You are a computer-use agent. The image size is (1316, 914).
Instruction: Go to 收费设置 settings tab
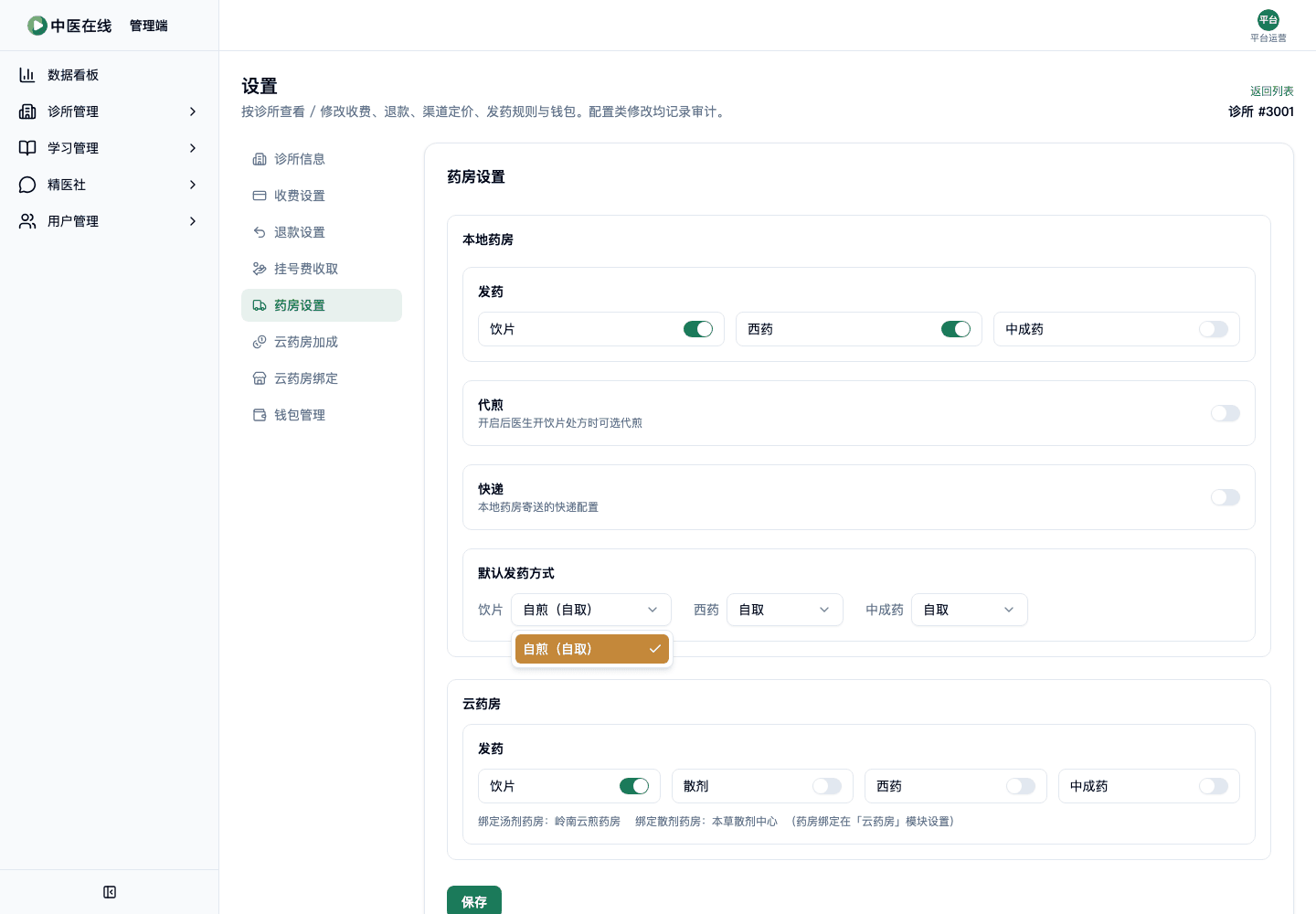click(x=322, y=196)
